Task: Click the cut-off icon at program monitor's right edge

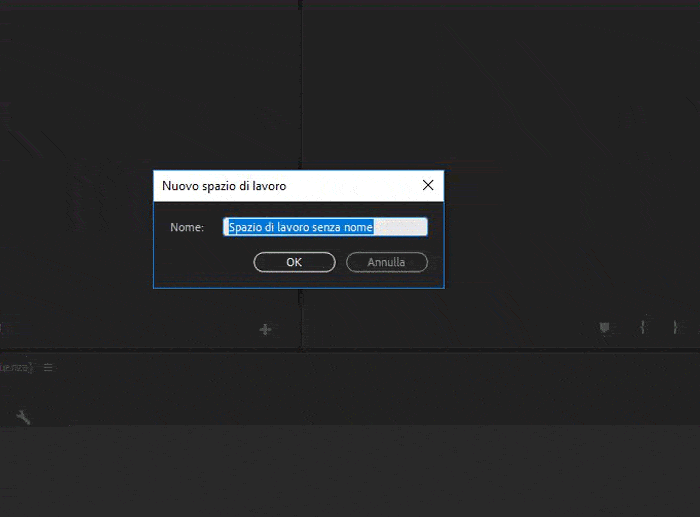Action: coord(697,328)
